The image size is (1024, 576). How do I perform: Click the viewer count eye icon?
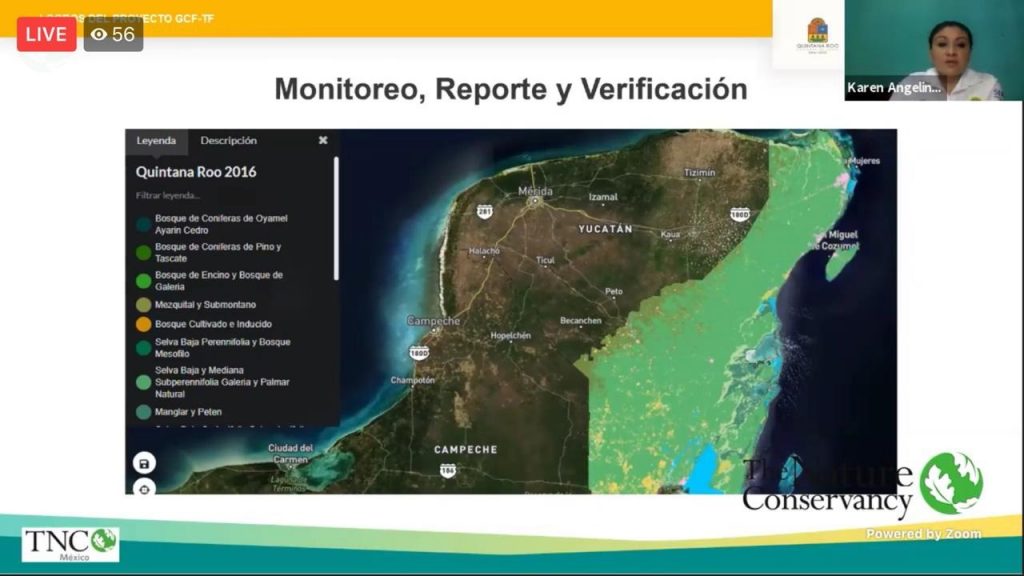click(x=99, y=34)
